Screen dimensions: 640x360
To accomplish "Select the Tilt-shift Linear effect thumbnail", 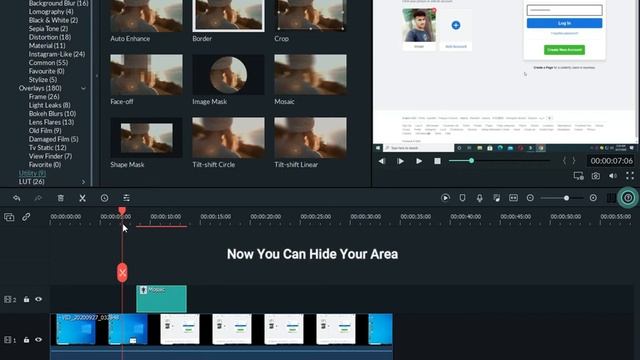I will (x=310, y=138).
